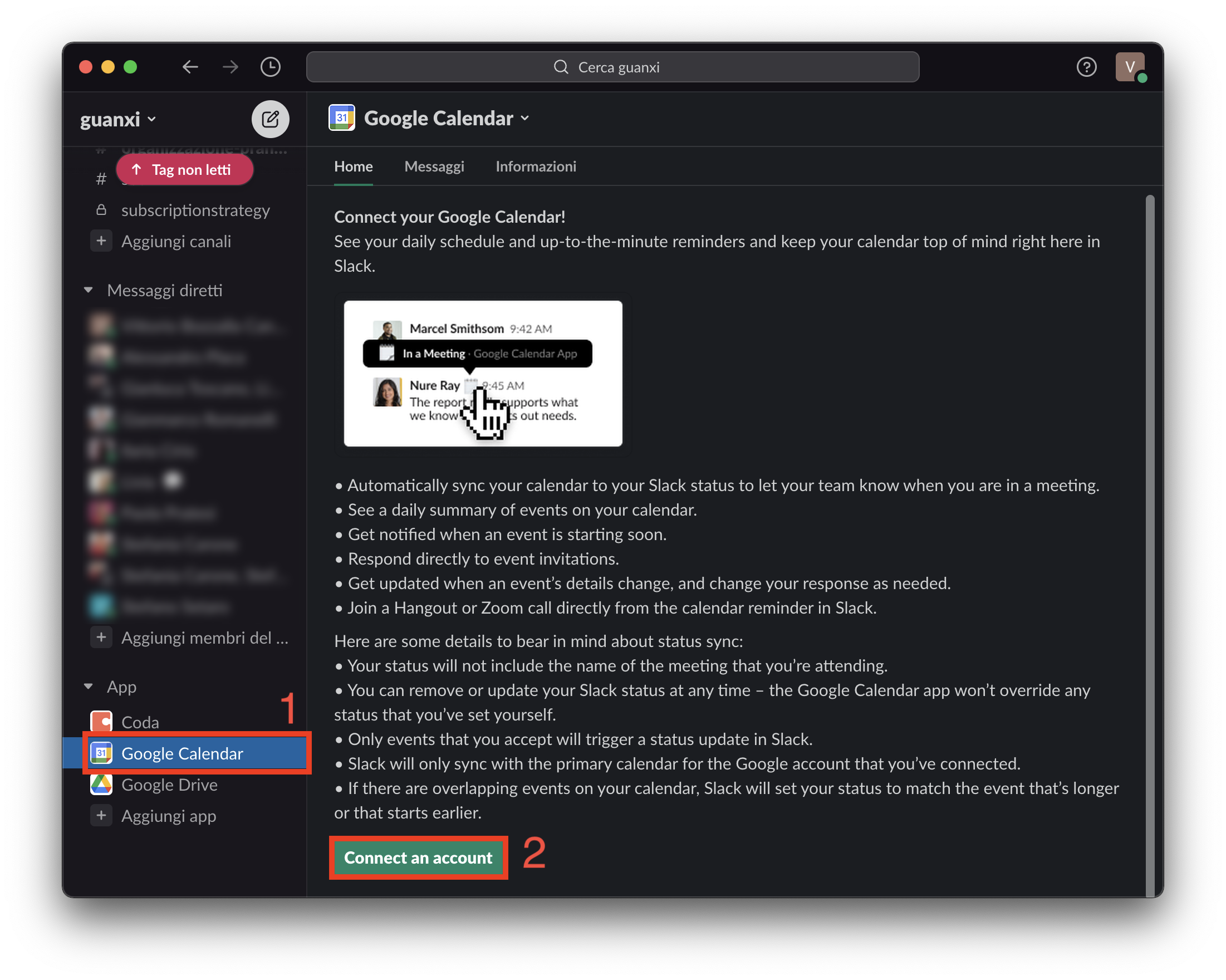Screen dimensions: 1226x980
Task: Open the guanxi workspace dropdown
Action: (117, 120)
